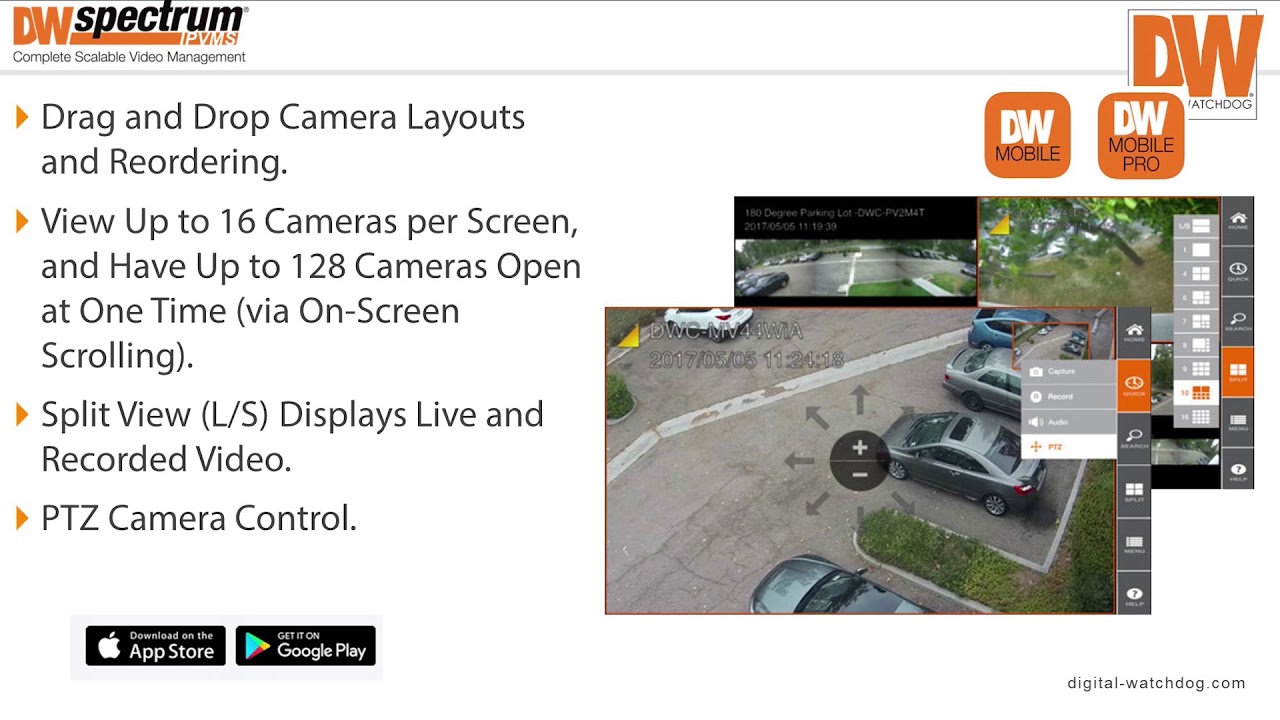Click the 2017/05/05 11:24:18 timestamp overlay

746,358
